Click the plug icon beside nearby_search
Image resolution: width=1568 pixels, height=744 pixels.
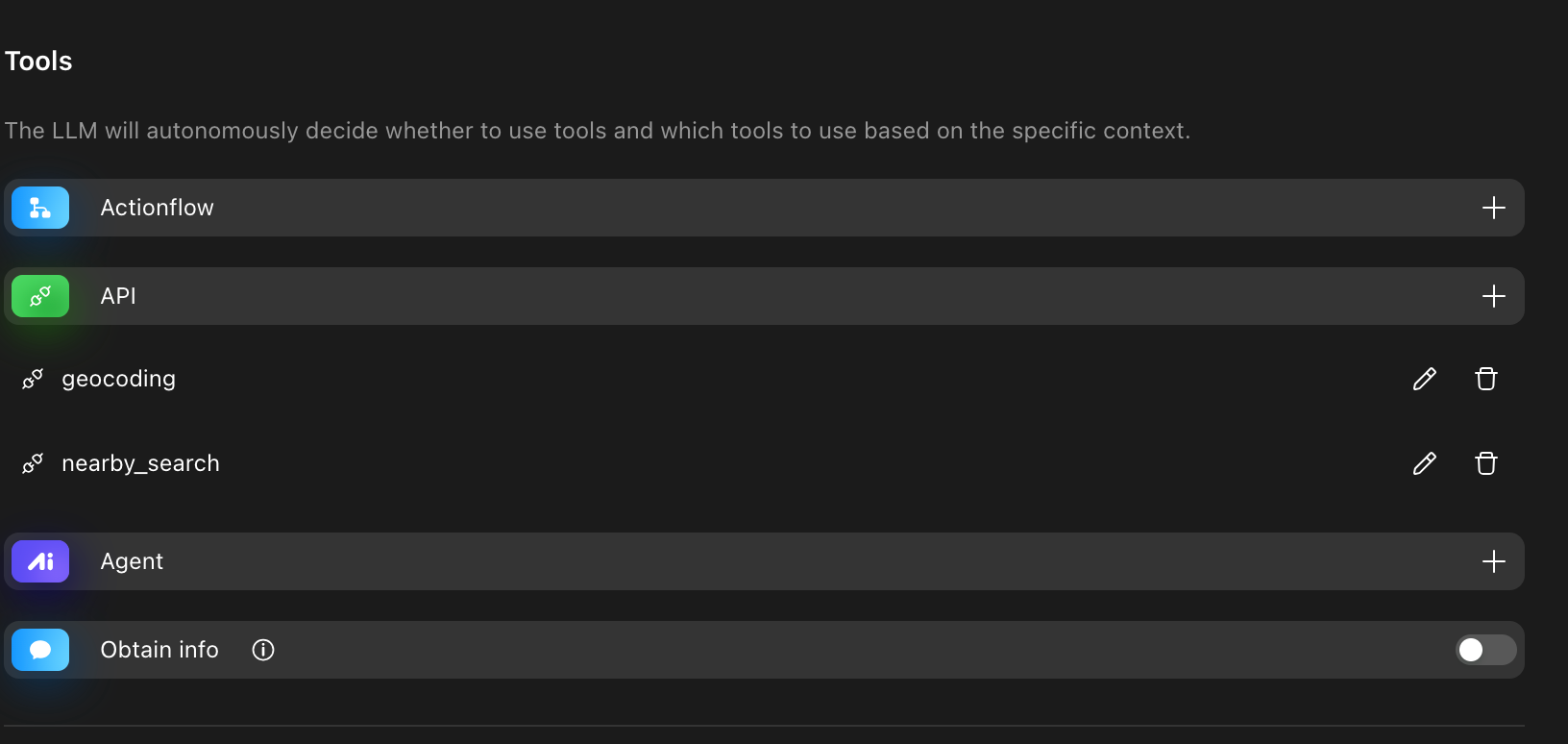coord(33,463)
